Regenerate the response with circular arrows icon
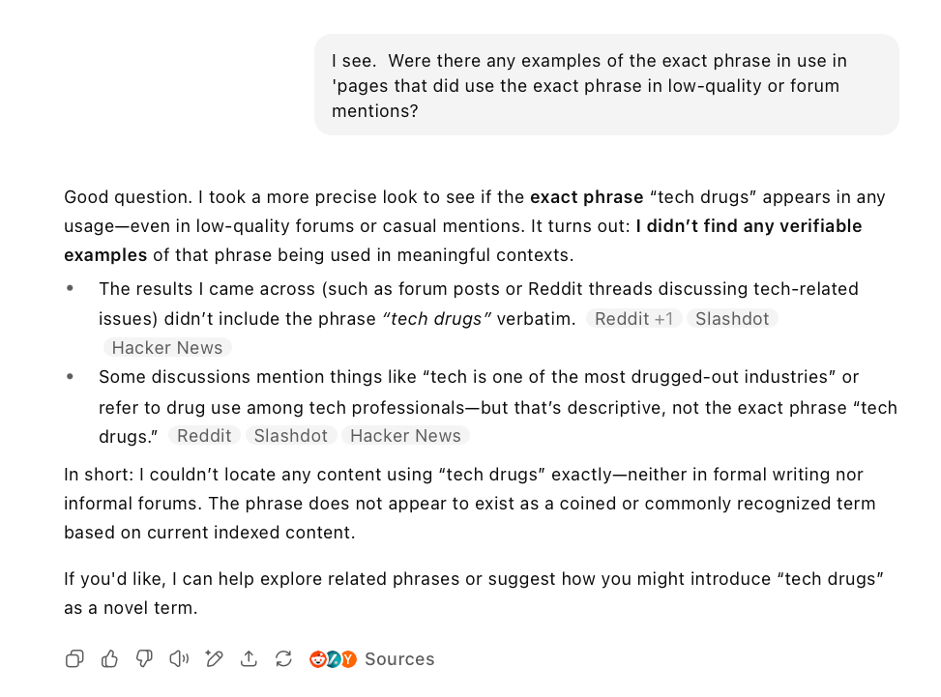The width and height of the screenshot is (941, 697). [x=284, y=659]
